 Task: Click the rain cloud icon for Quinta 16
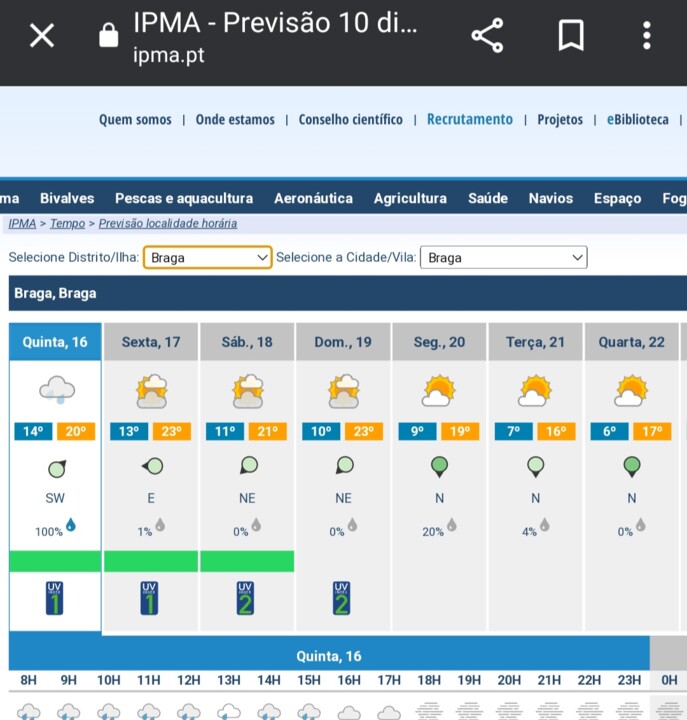[x=56, y=390]
